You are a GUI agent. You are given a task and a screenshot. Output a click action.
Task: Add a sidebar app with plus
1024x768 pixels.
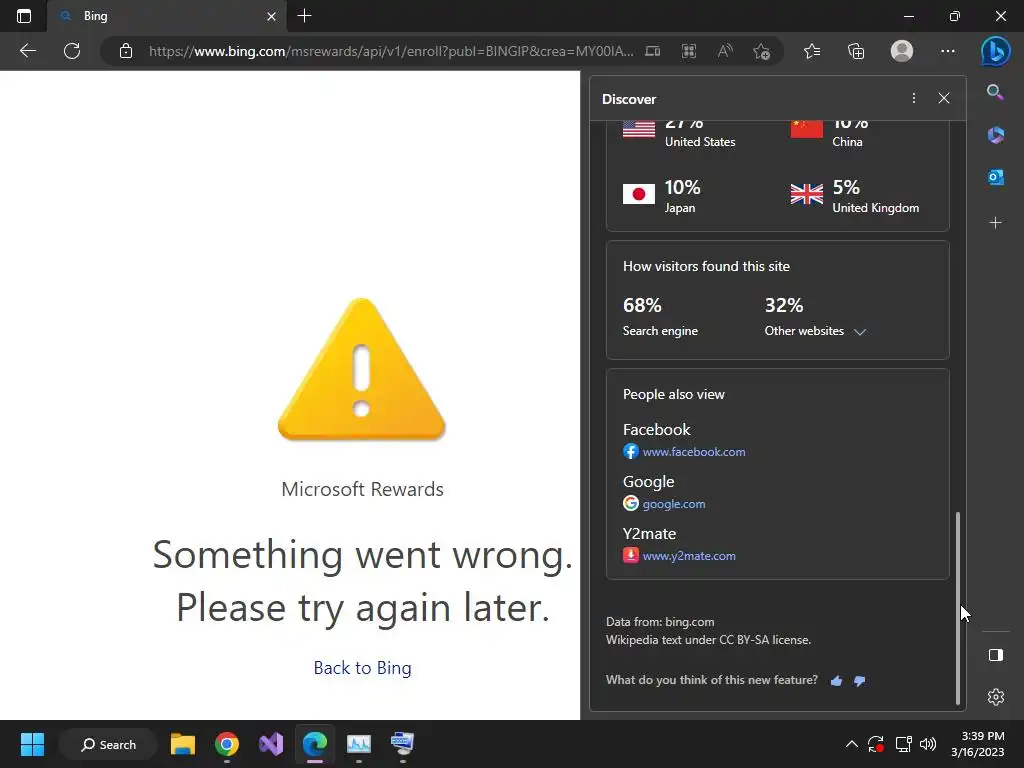[995, 223]
